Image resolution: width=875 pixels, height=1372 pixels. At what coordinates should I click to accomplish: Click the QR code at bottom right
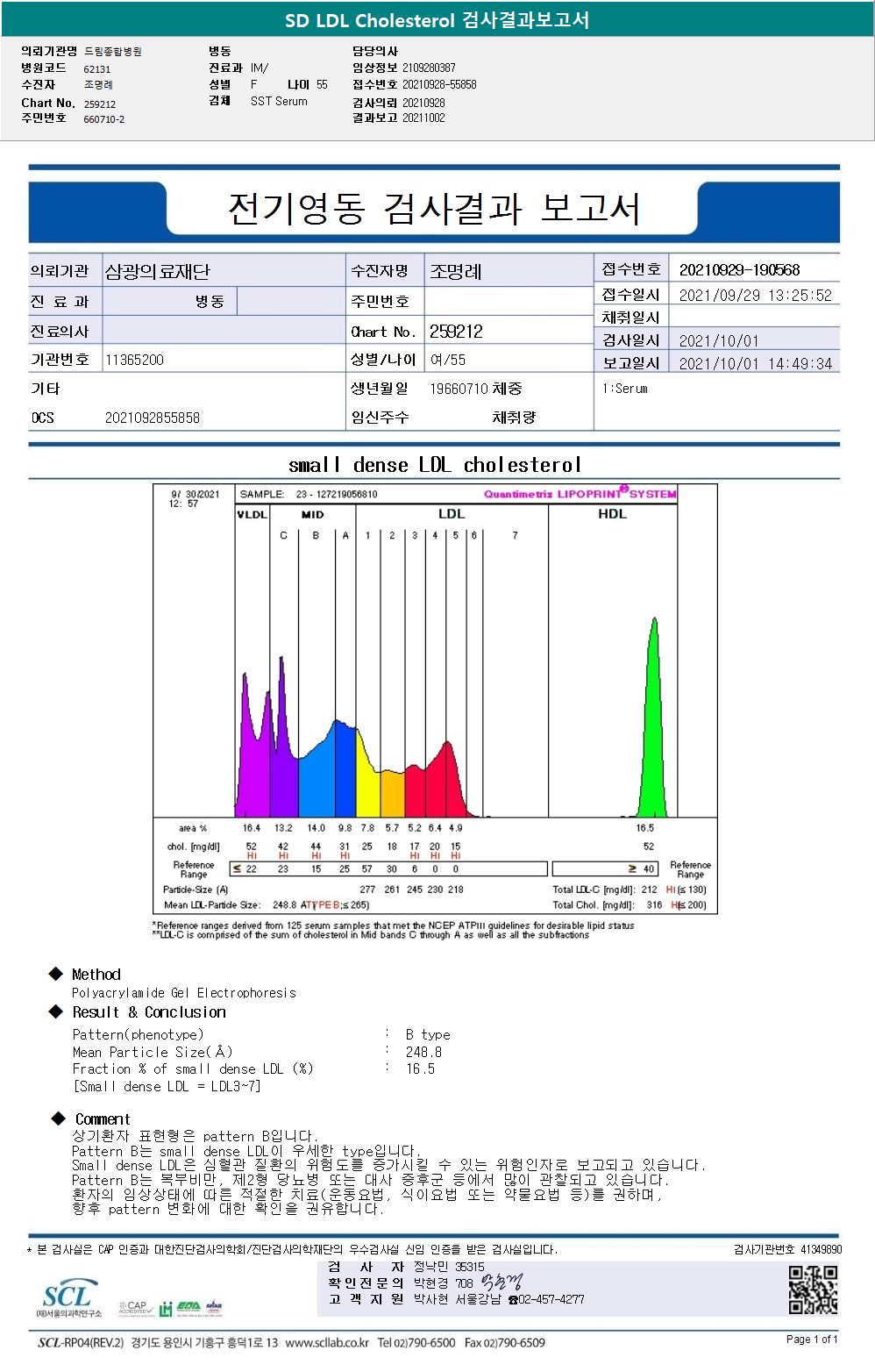pyautogui.click(x=813, y=1290)
